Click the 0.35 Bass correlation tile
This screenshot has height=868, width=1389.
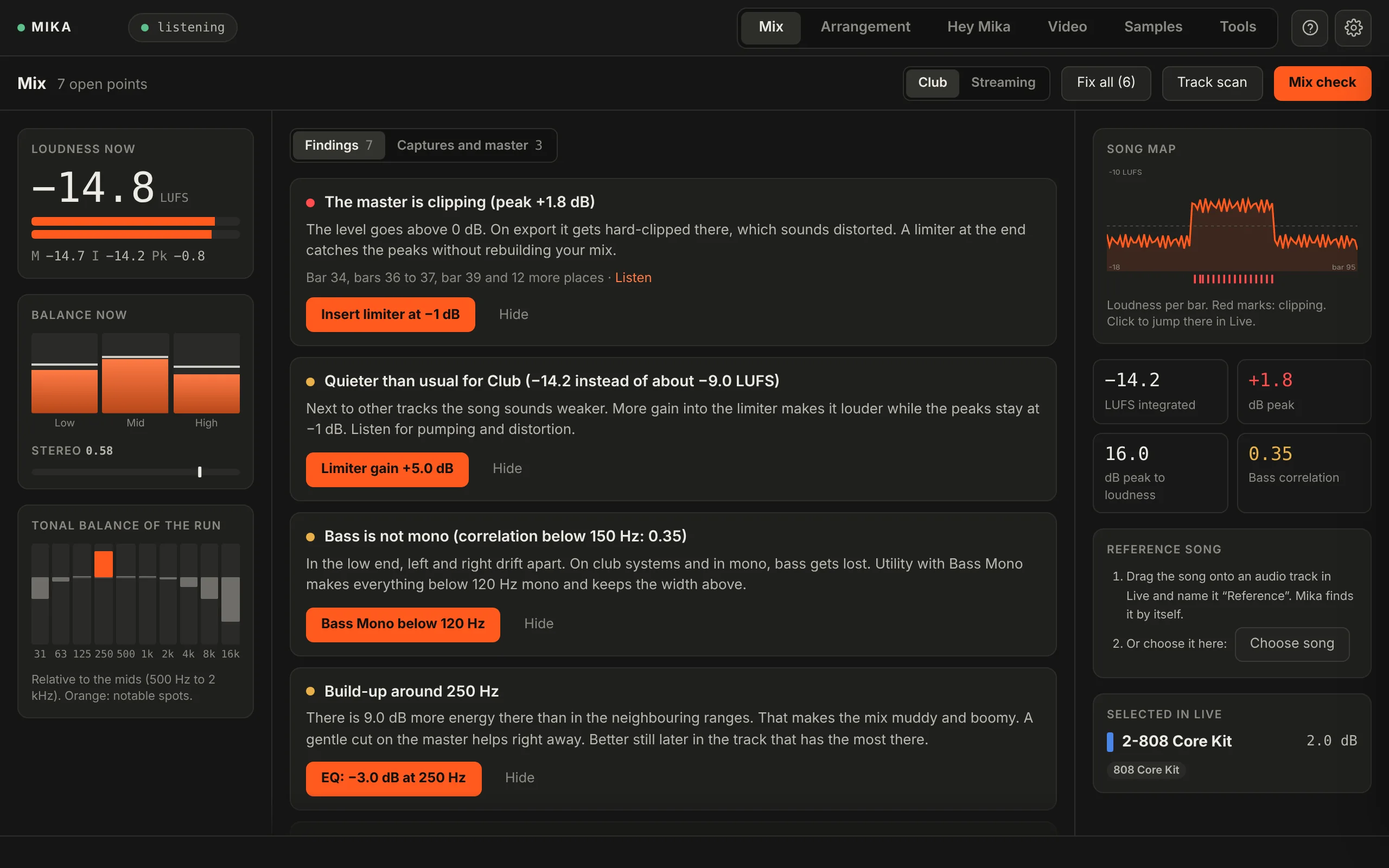(1303, 473)
